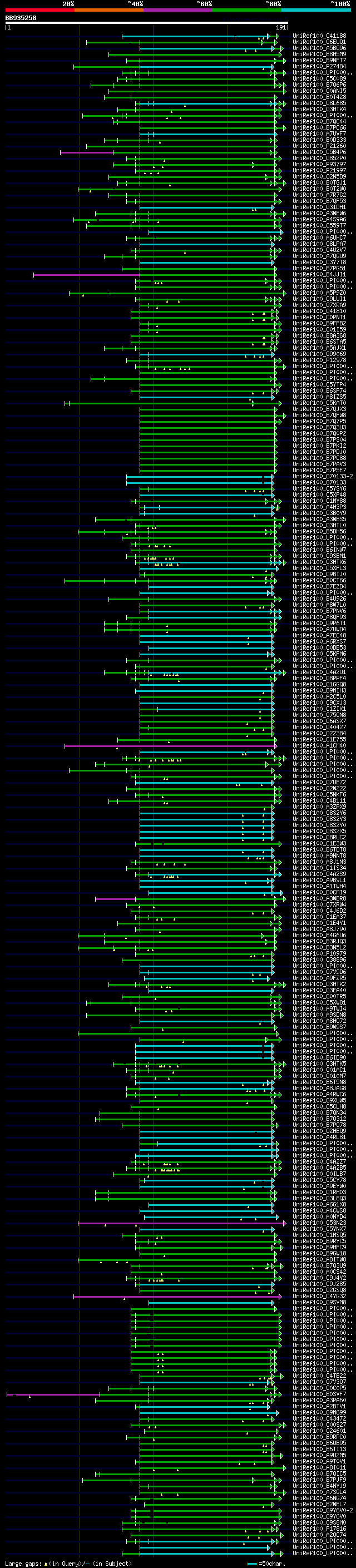356x1568 pixels.
Task: Select hit label UniRef100_C4J6D2
Action: pyautogui.click(x=319, y=911)
